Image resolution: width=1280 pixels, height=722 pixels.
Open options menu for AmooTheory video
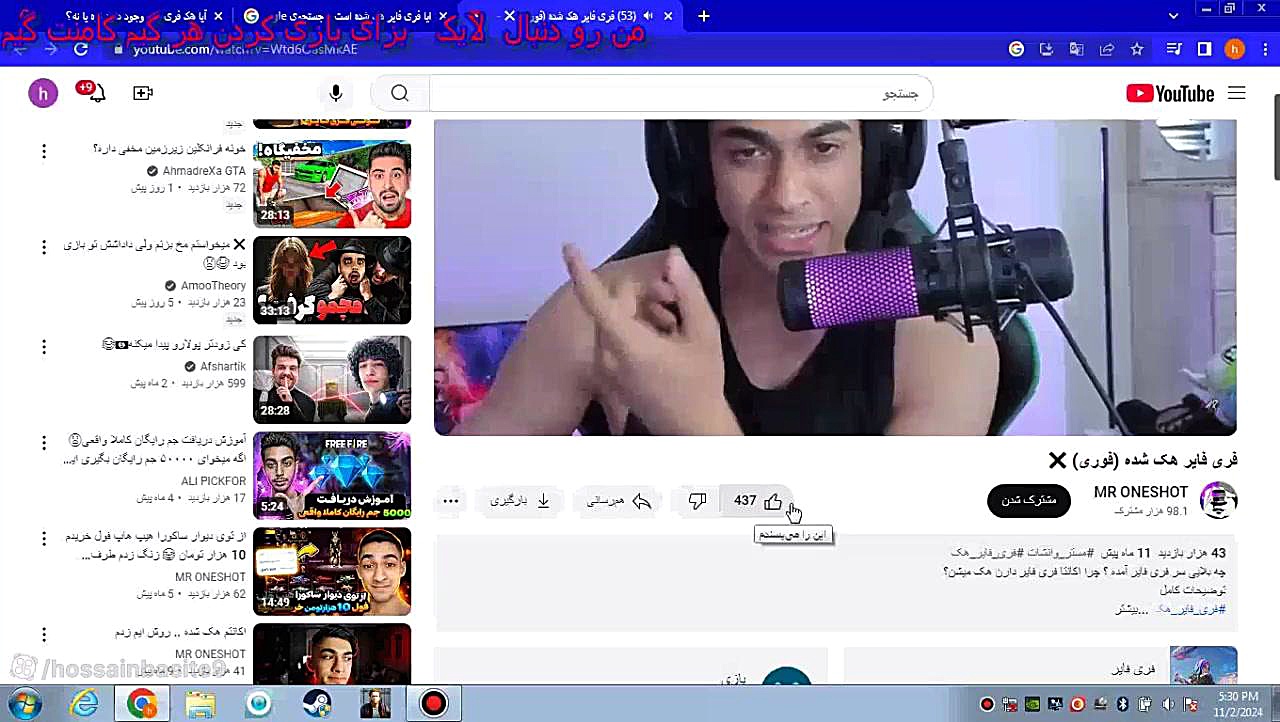click(44, 247)
